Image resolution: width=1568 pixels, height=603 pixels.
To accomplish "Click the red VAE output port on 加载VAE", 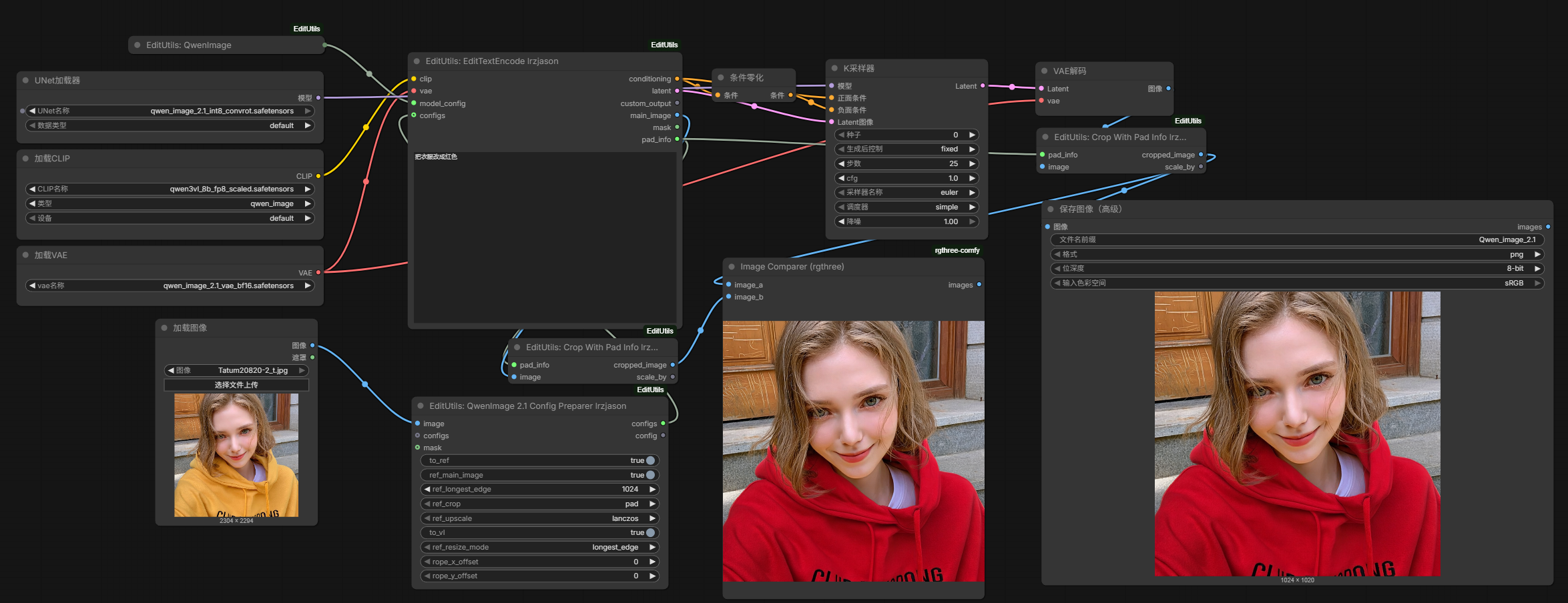I will click(318, 273).
